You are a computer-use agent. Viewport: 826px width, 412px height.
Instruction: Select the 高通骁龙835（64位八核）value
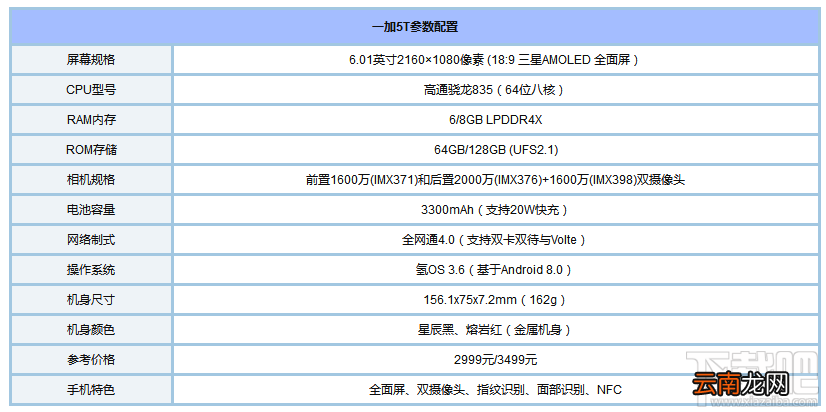point(494,90)
